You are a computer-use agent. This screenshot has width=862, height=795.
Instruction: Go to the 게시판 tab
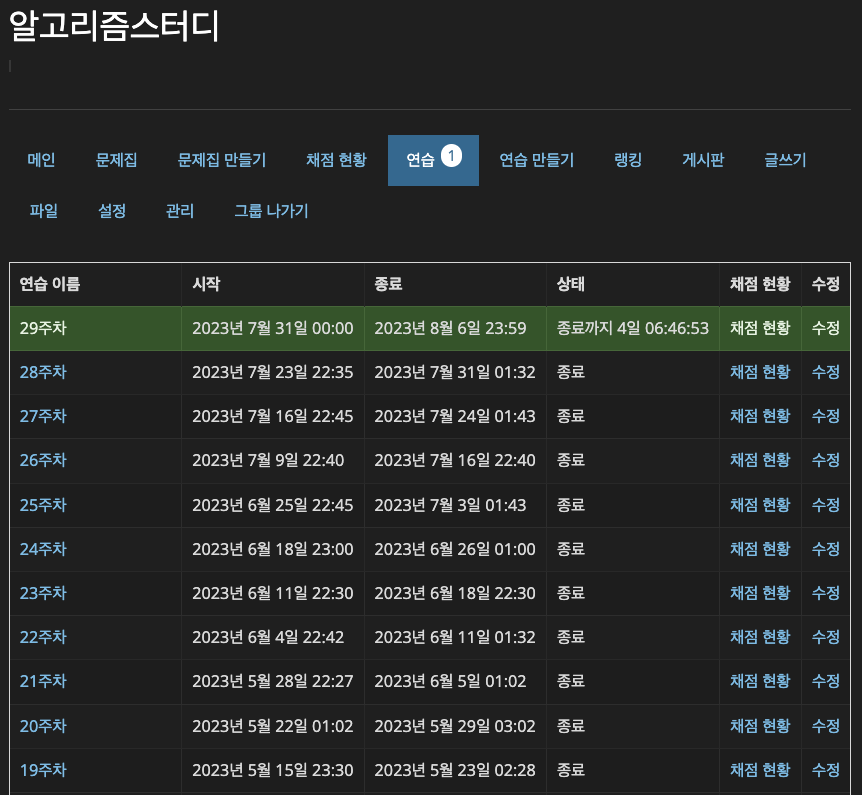click(703, 160)
